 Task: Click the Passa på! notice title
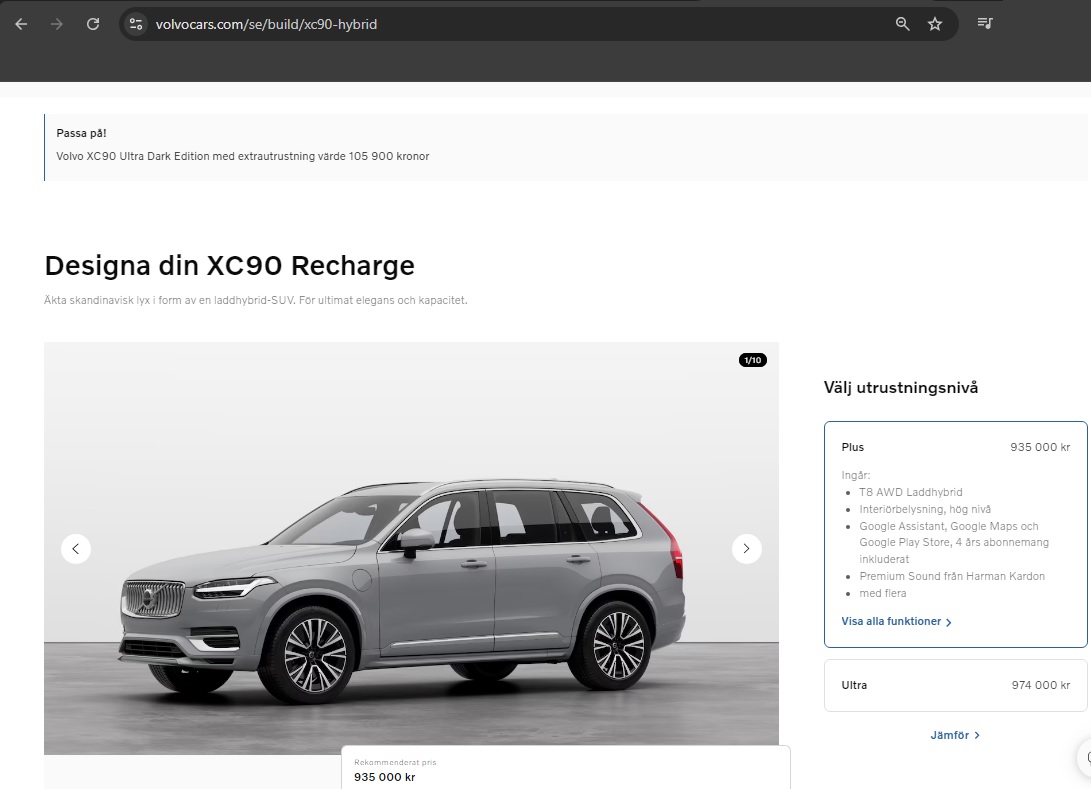81,133
